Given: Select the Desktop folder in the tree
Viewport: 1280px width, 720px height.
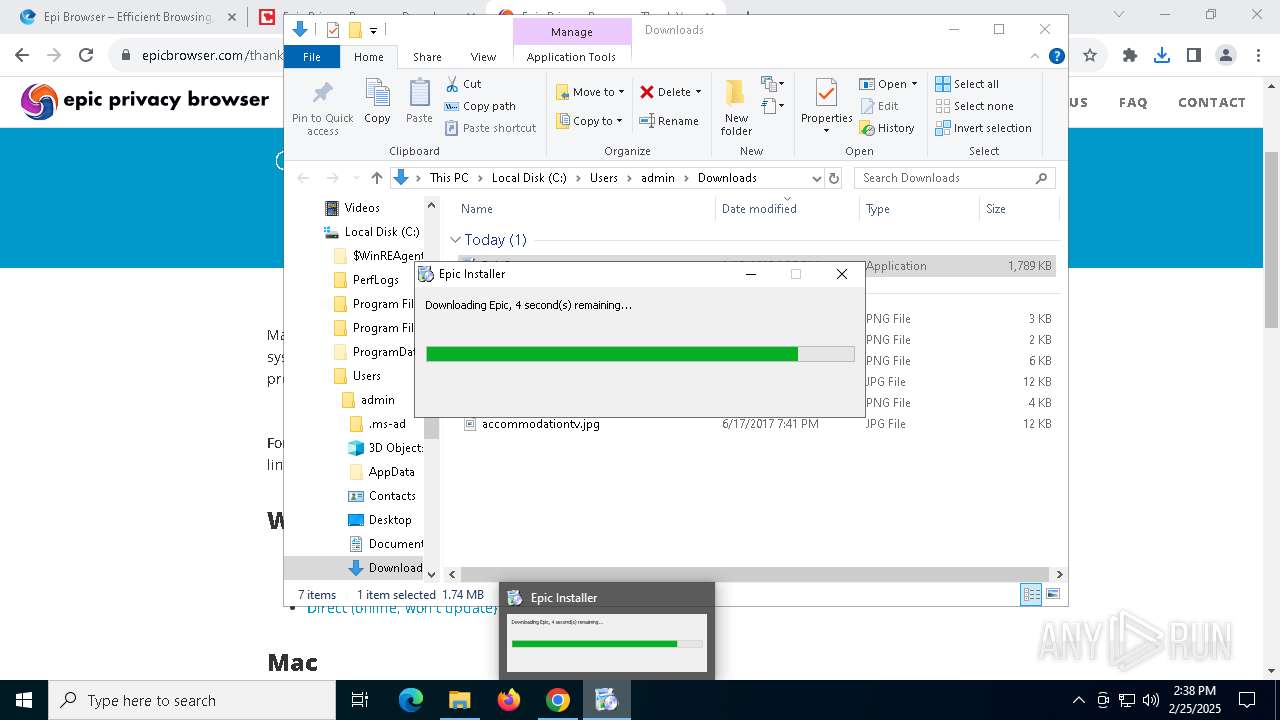Looking at the screenshot, I should [x=389, y=520].
